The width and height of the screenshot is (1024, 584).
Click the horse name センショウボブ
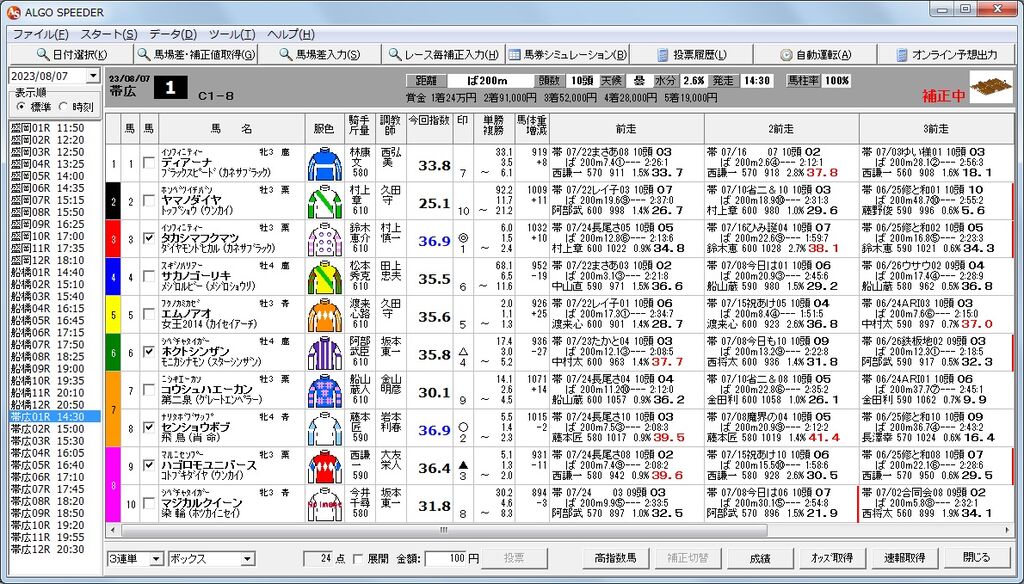(196, 427)
